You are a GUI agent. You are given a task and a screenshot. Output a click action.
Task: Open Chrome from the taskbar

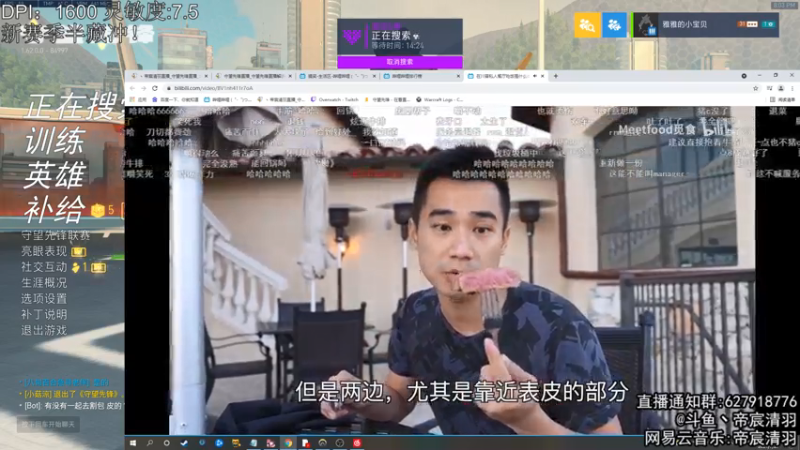[x=288, y=443]
